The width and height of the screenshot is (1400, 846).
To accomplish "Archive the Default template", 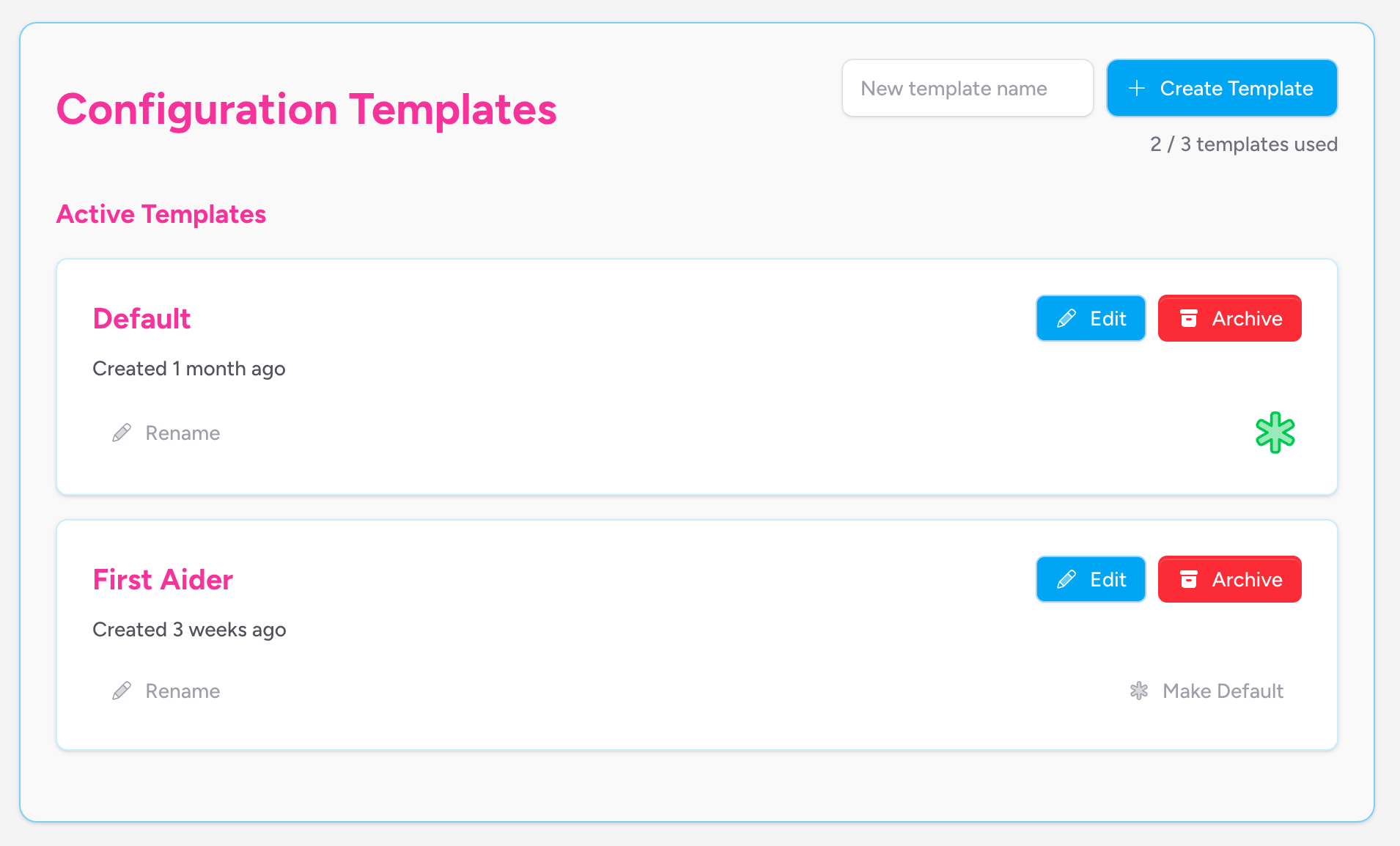I will coord(1229,318).
